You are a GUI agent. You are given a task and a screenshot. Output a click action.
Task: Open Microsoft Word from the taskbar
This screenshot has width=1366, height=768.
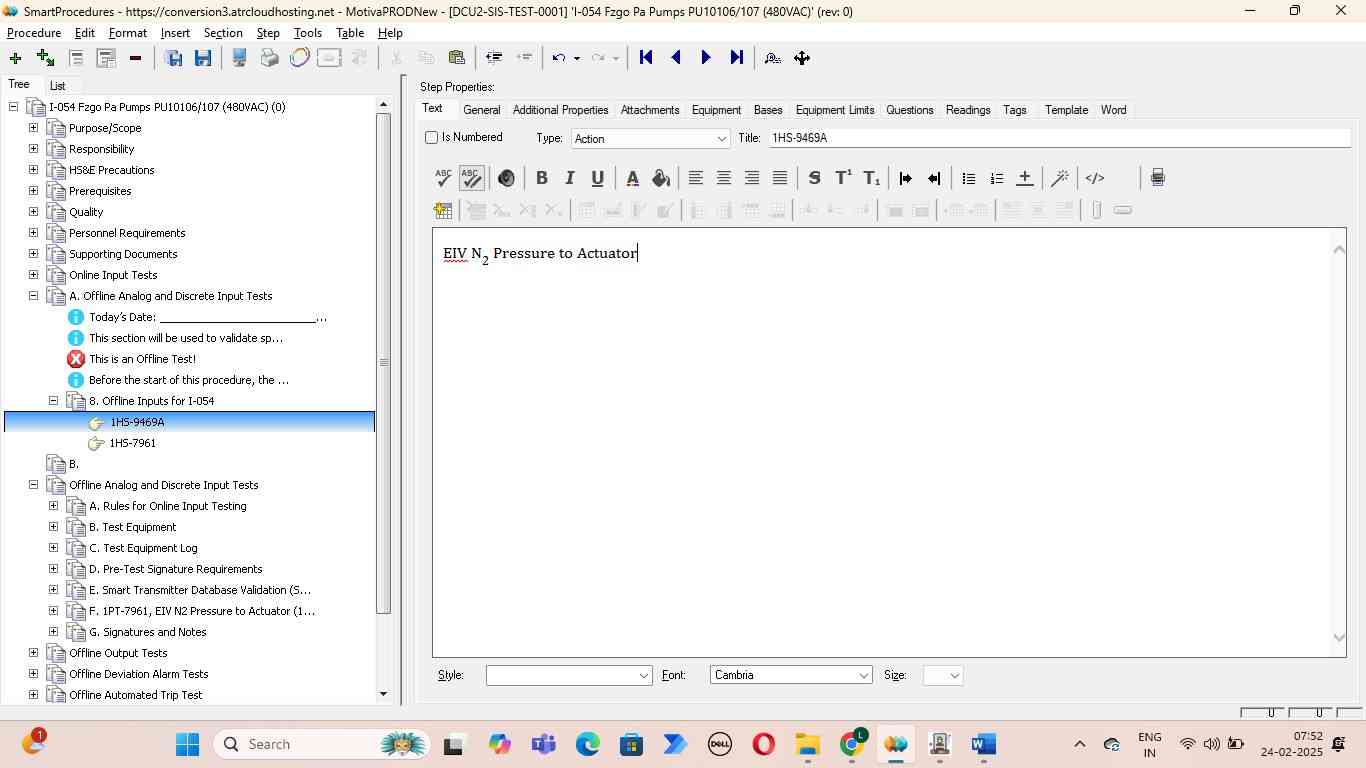pyautogui.click(x=983, y=744)
